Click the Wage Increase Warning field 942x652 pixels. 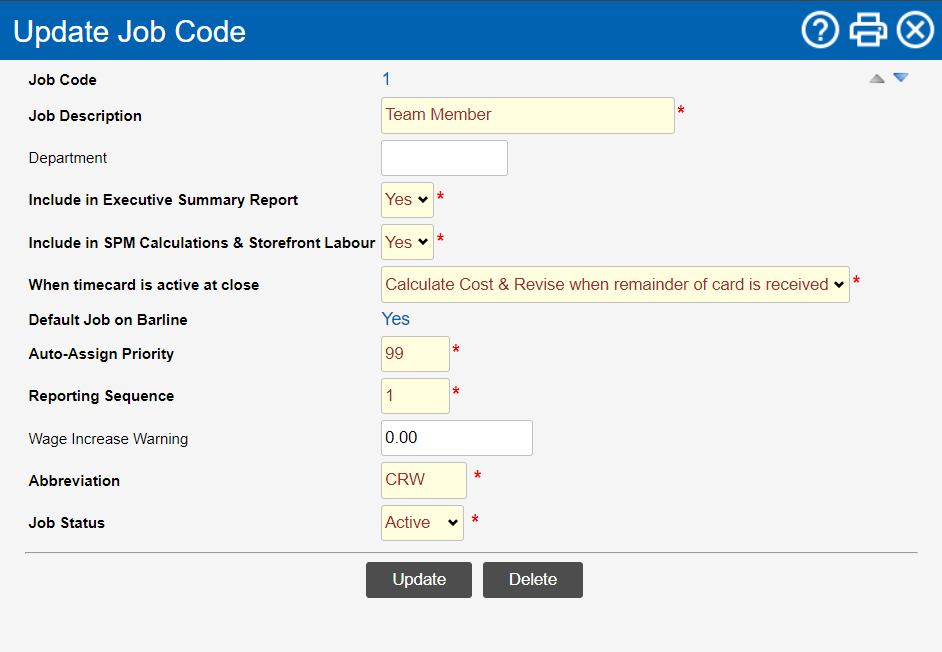(456, 438)
